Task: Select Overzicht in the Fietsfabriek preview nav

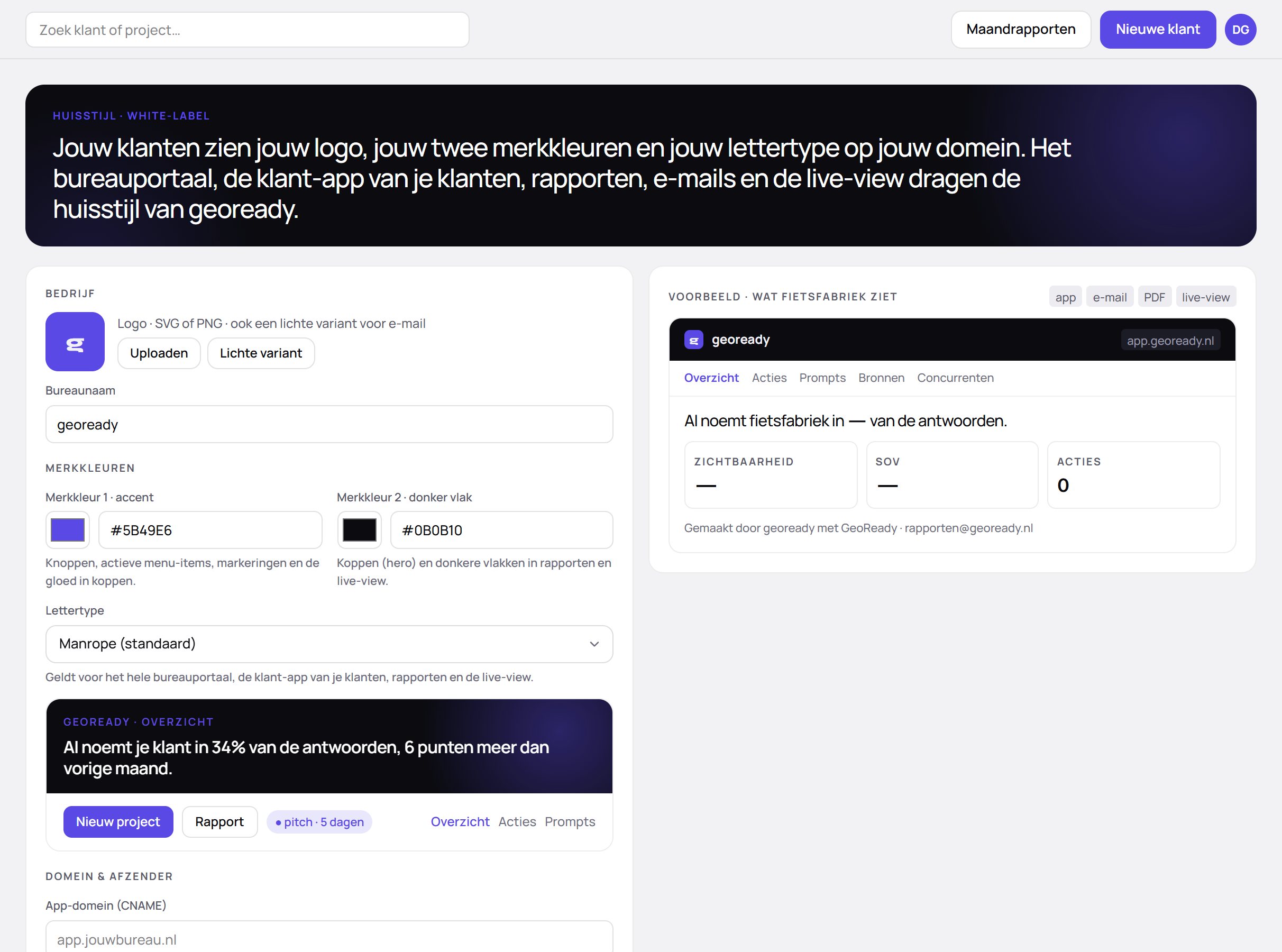Action: [711, 378]
